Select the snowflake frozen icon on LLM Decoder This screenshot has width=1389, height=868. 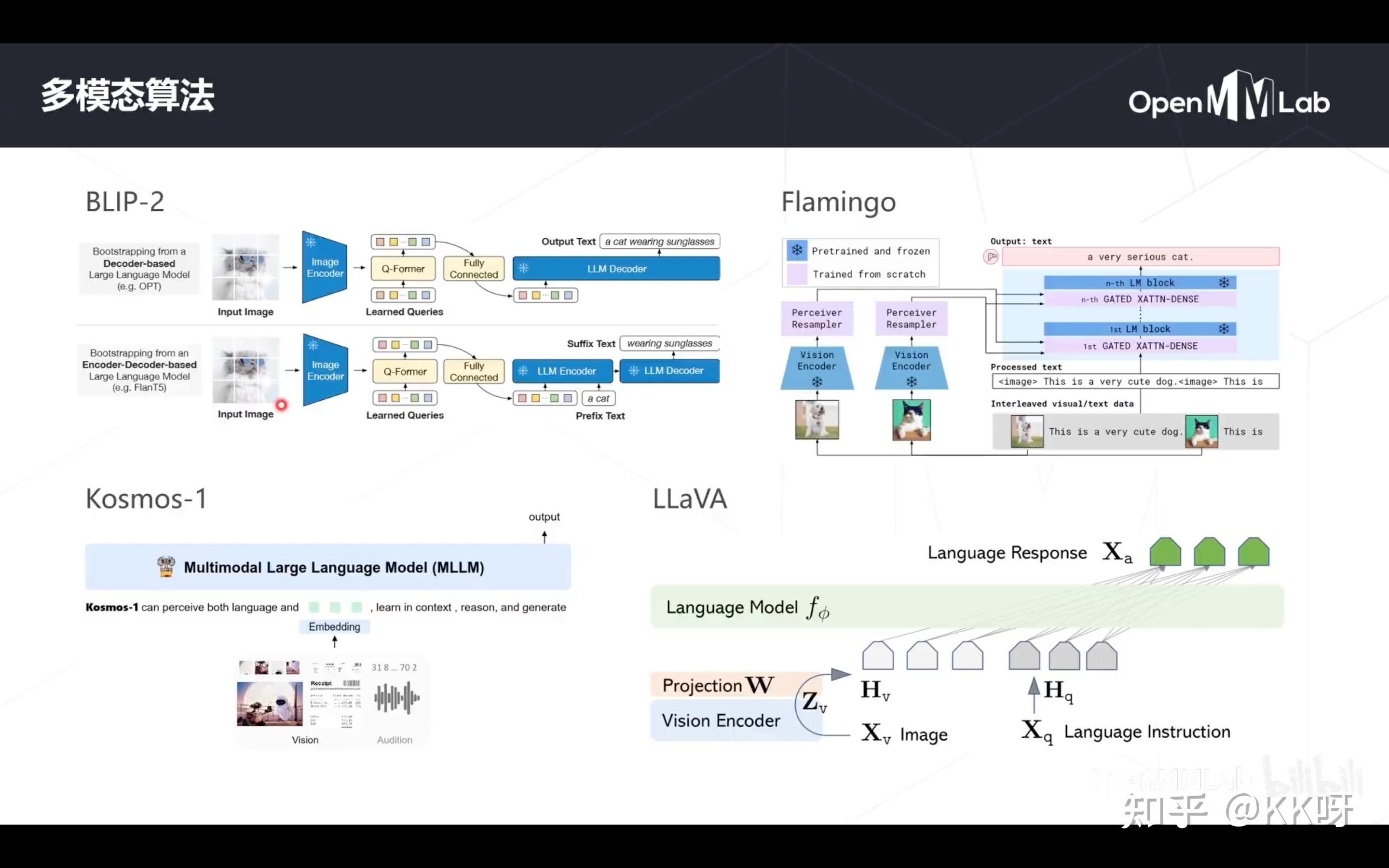(x=523, y=268)
